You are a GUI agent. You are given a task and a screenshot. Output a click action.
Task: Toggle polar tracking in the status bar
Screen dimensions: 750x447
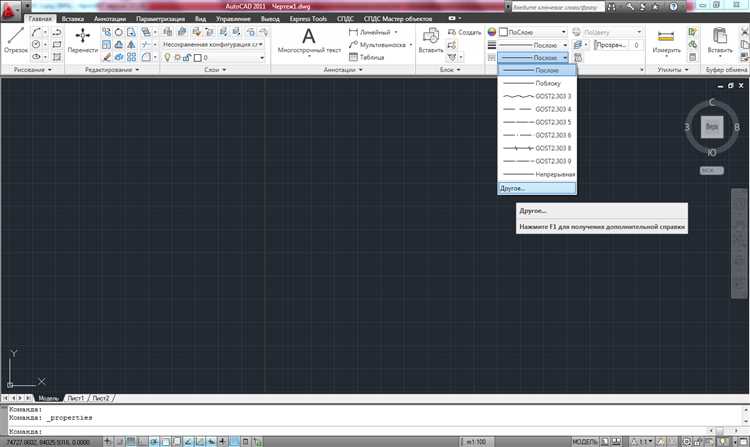pos(154,442)
